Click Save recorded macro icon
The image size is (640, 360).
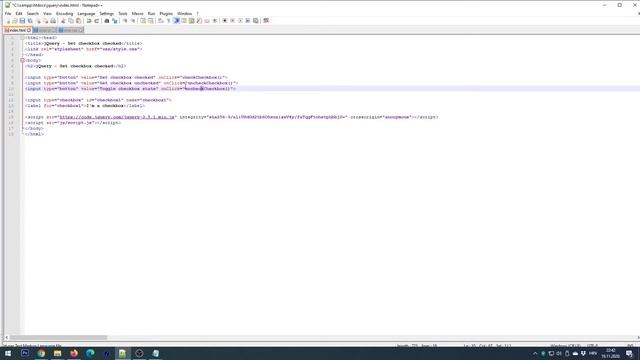click(256, 21)
